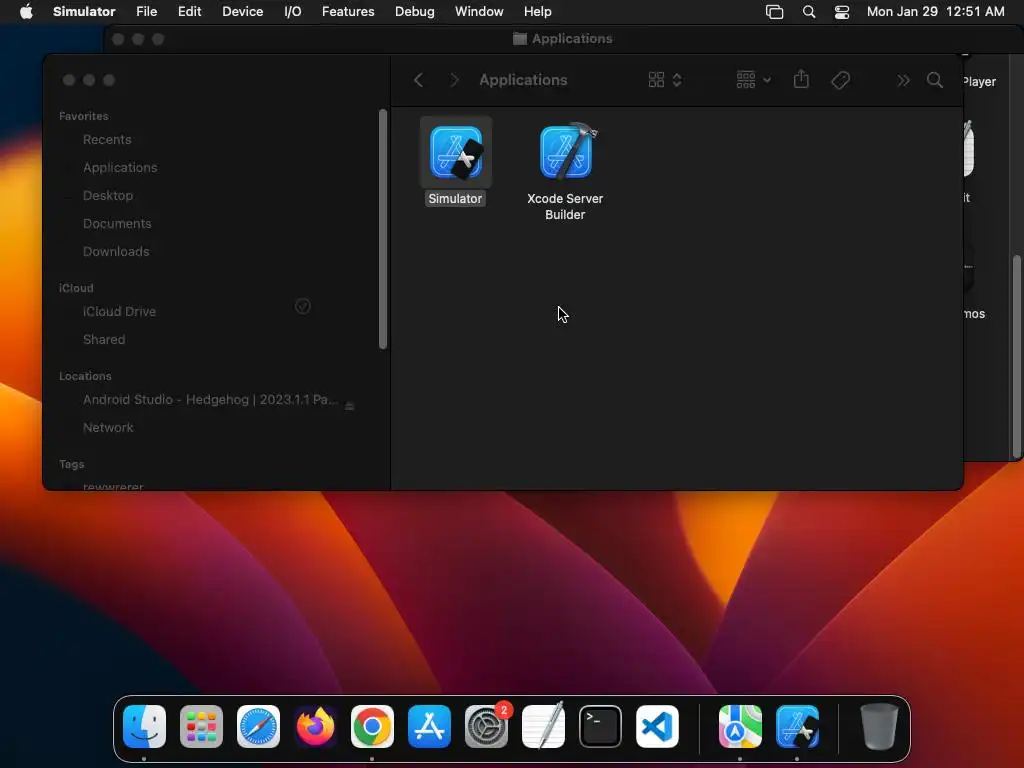The image size is (1024, 768).
Task: Click the Tags toolbar icon
Action: pos(840,80)
